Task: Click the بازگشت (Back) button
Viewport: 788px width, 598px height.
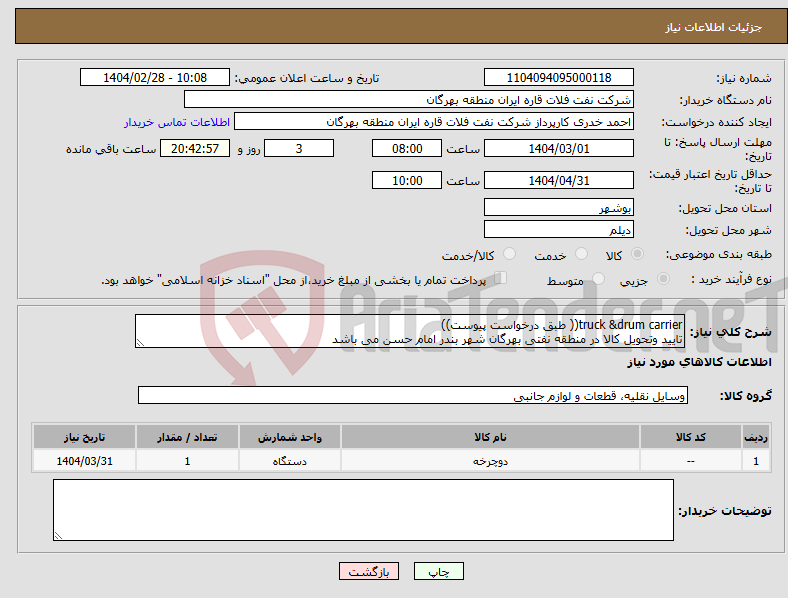Action: pyautogui.click(x=369, y=571)
